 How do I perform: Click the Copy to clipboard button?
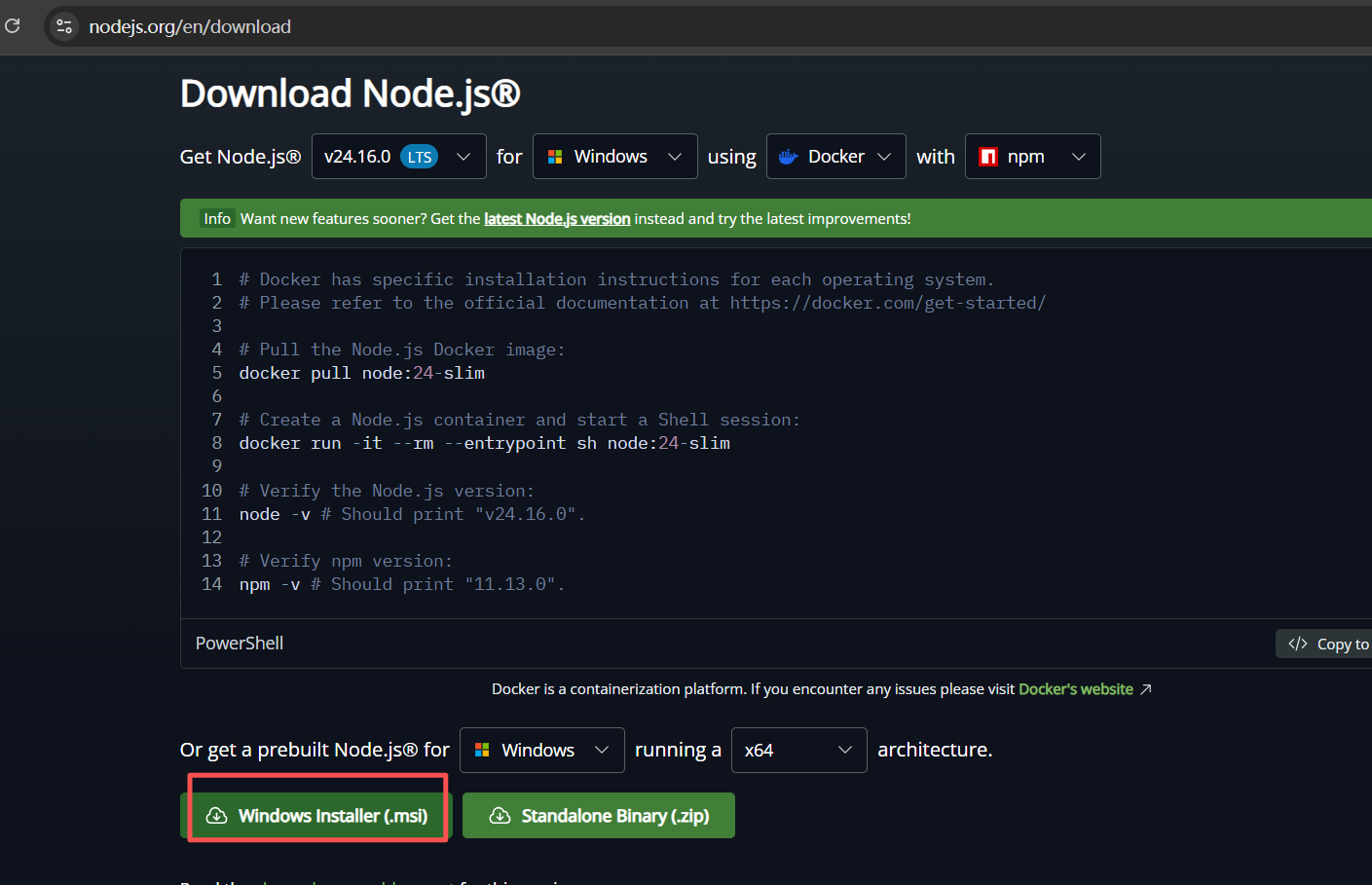[x=1324, y=644]
